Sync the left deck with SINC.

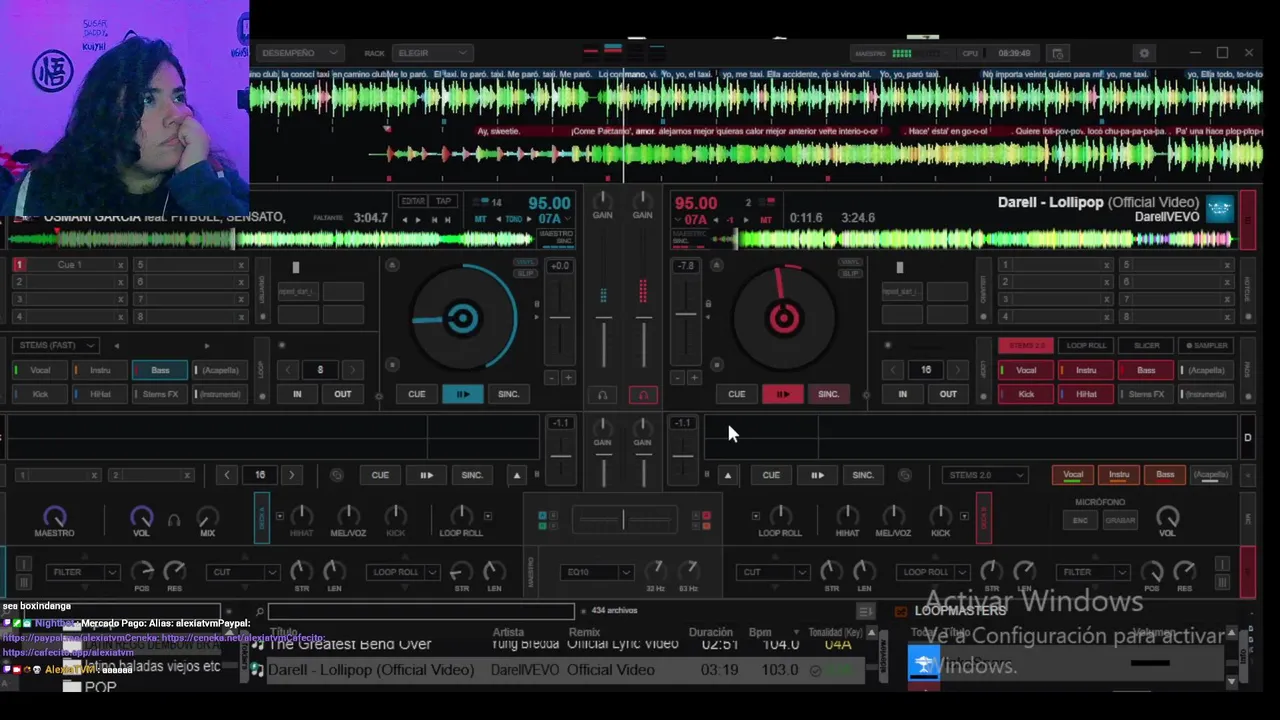point(508,394)
